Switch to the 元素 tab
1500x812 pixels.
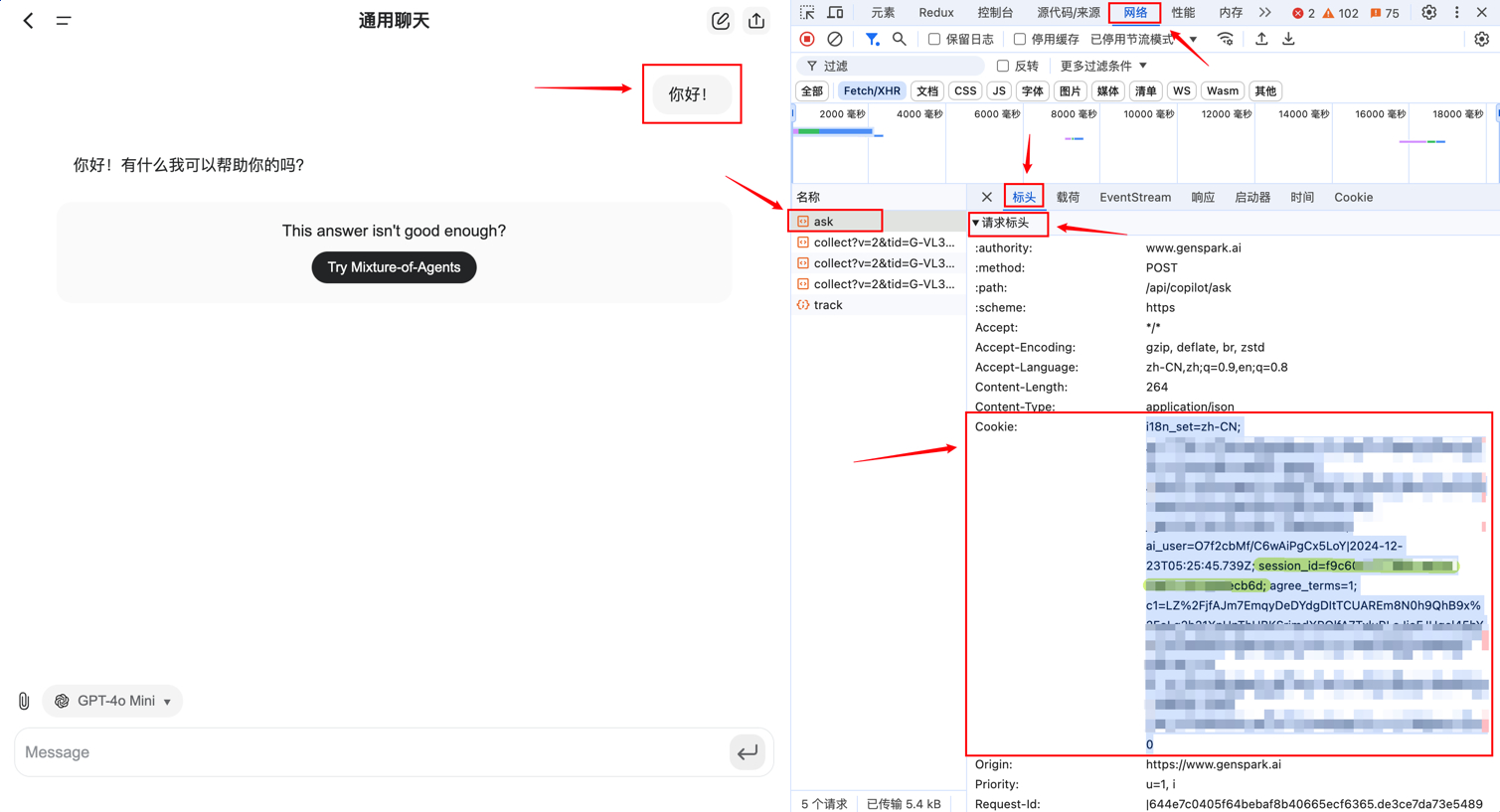coord(883,13)
